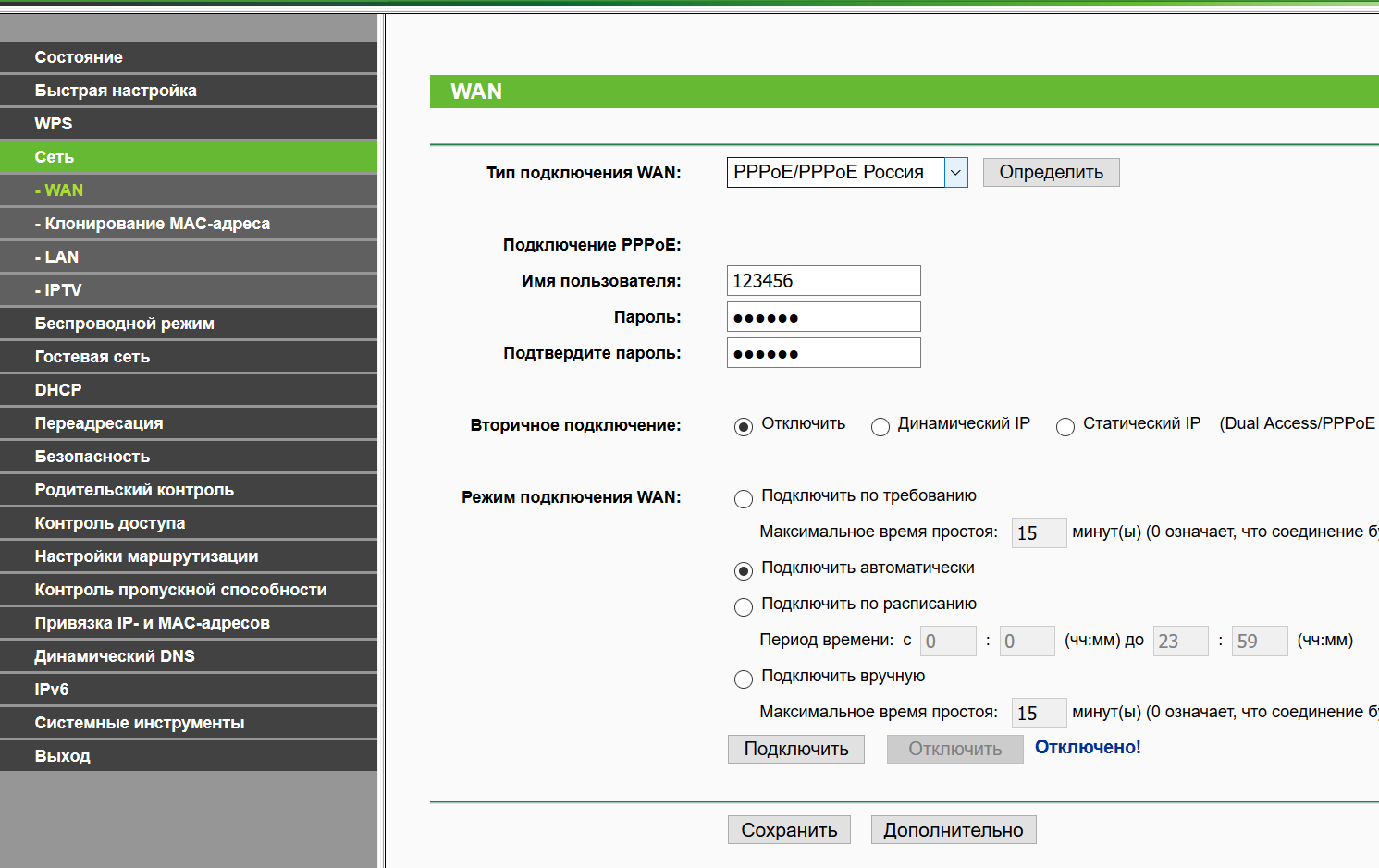The height and width of the screenshot is (868, 1379).
Task: Open Динамический DNS section
Action: [x=189, y=656]
